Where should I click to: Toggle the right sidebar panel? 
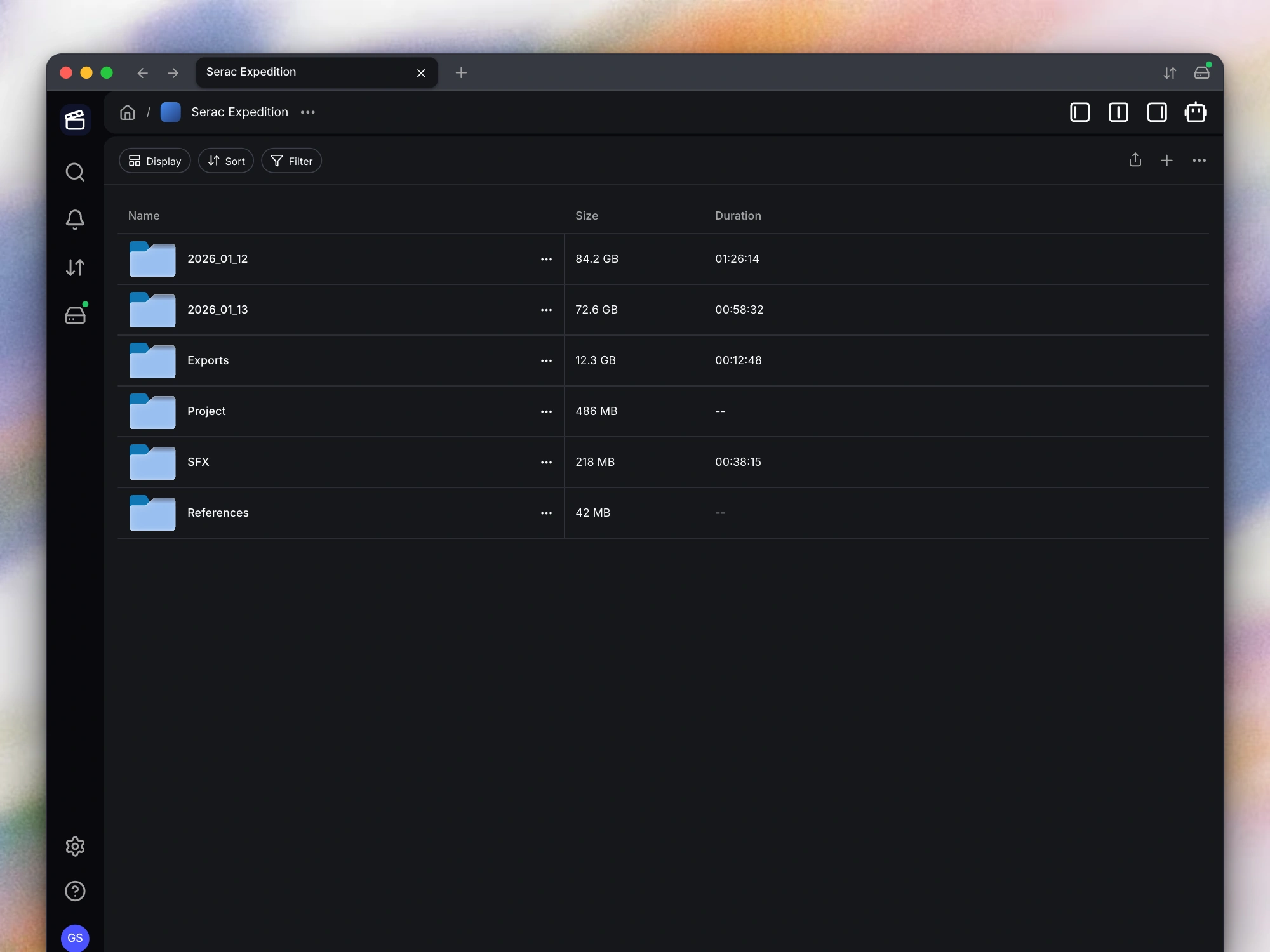tap(1157, 112)
